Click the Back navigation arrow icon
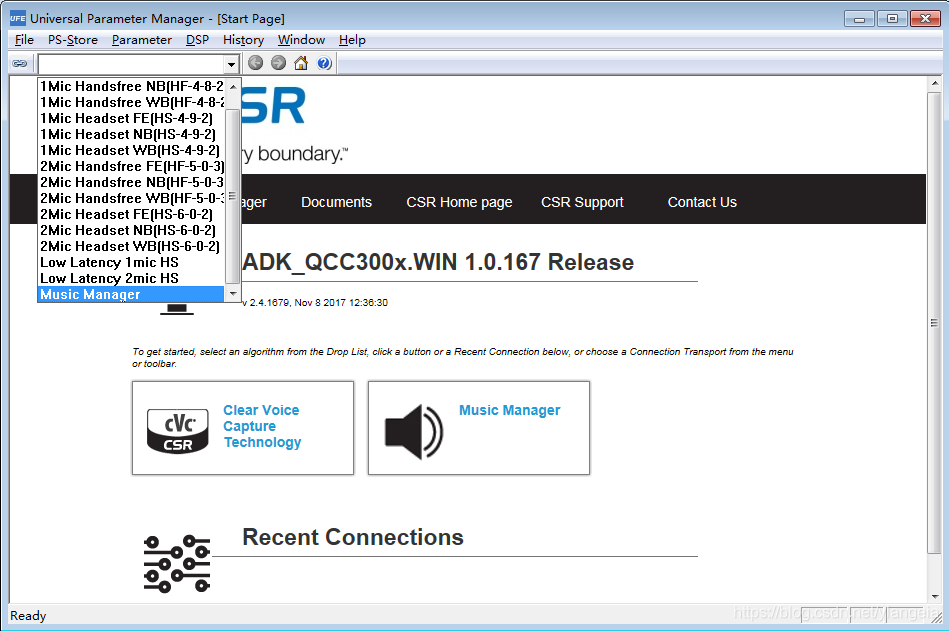Viewport: 949px width, 631px height. tap(255, 63)
